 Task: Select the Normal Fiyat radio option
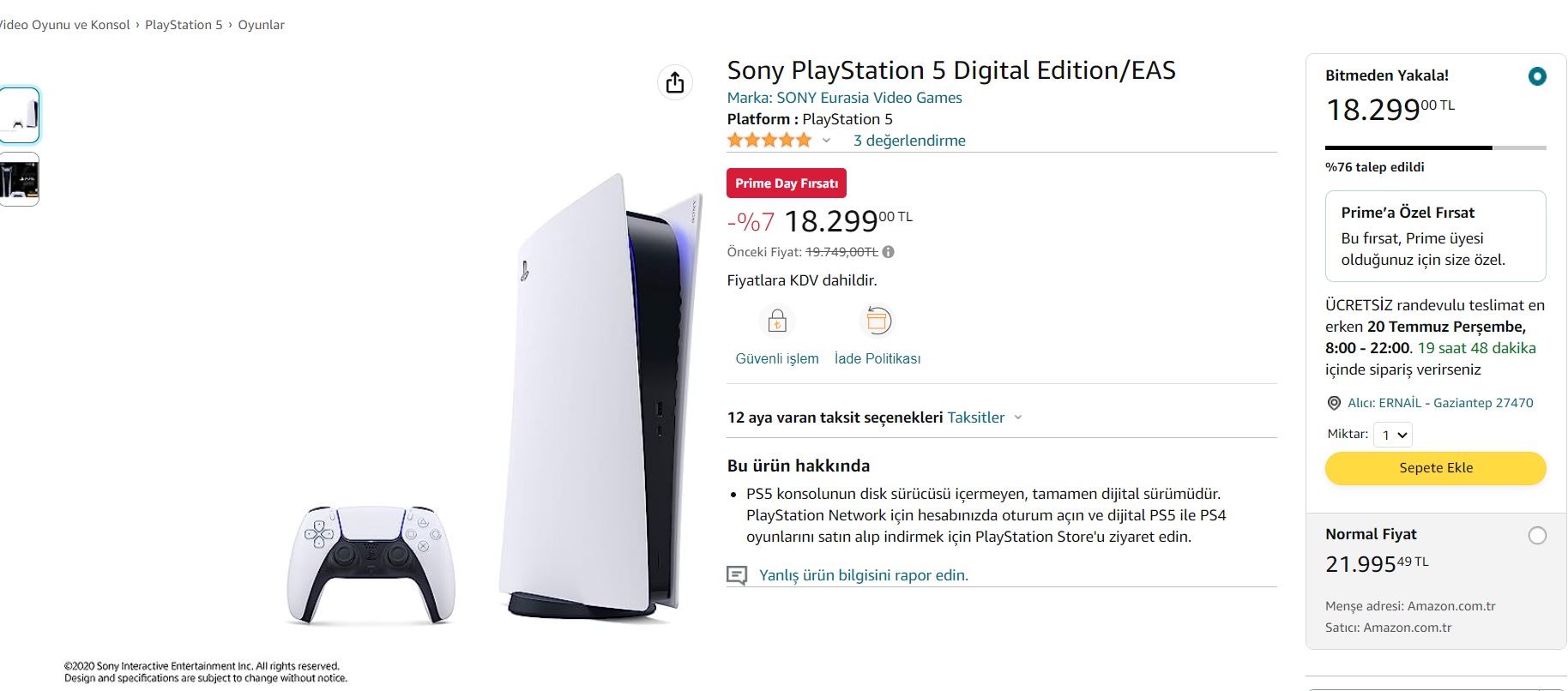click(x=1537, y=536)
